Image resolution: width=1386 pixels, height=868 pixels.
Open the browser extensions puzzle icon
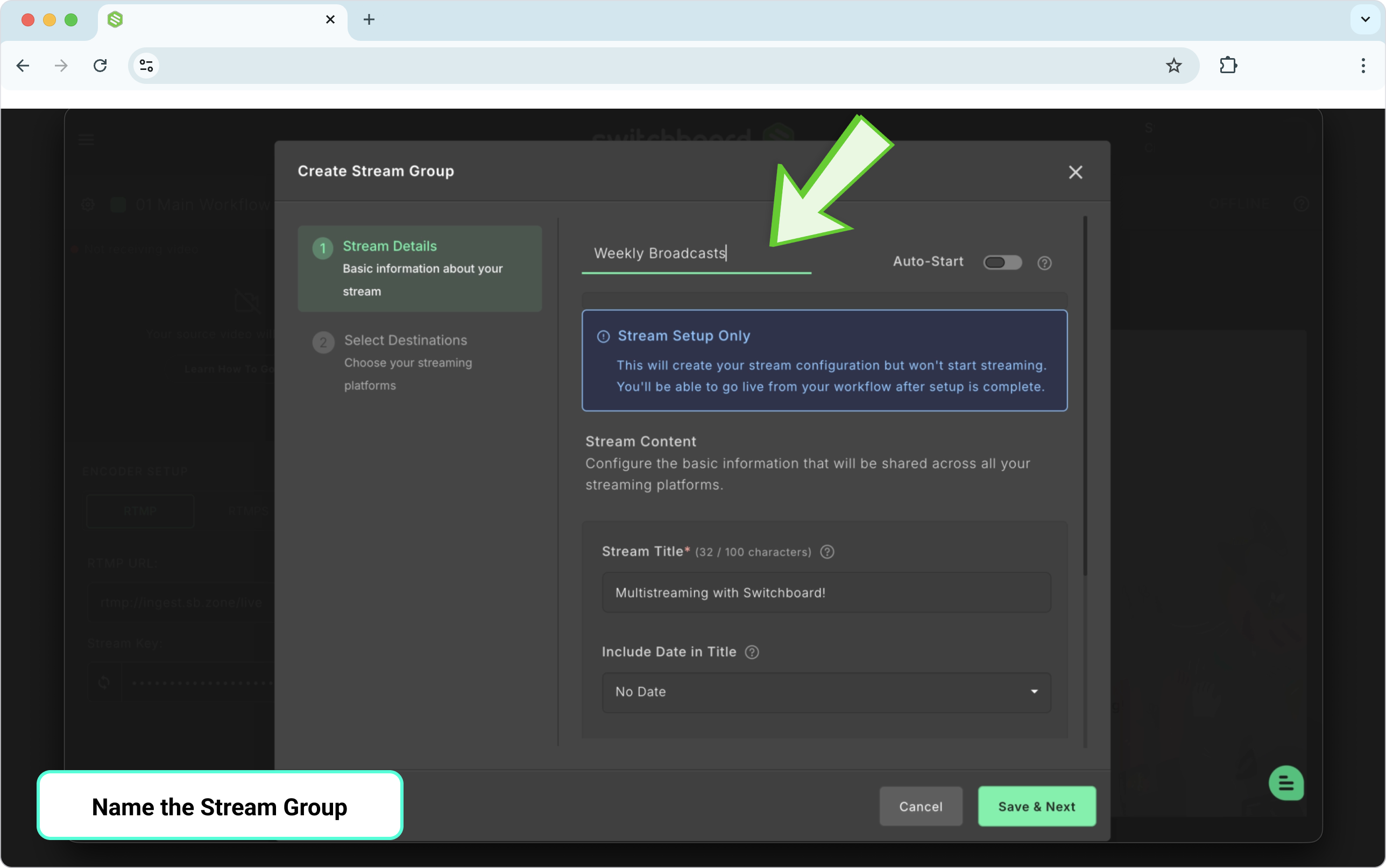pos(1228,66)
